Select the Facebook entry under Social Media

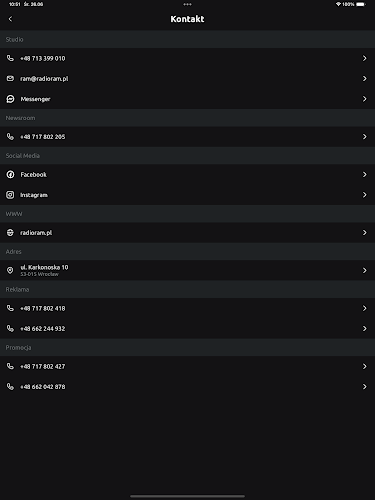pos(187,174)
